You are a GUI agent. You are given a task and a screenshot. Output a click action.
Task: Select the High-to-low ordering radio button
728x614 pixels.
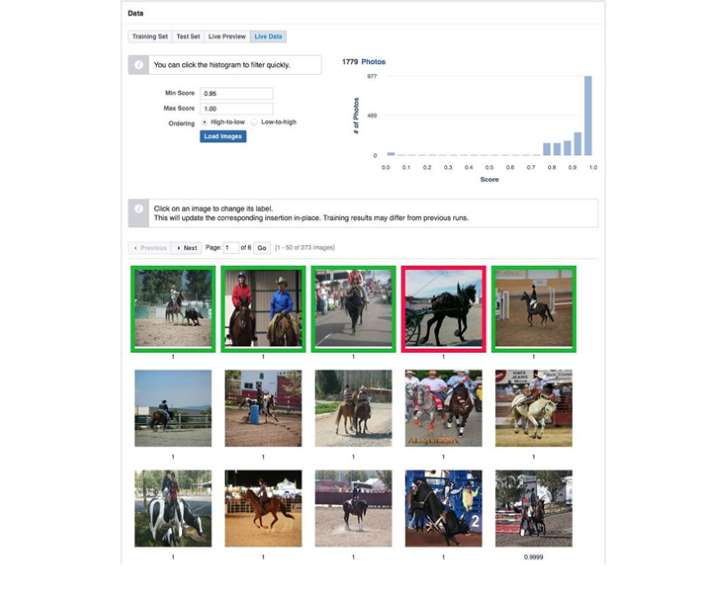point(204,122)
